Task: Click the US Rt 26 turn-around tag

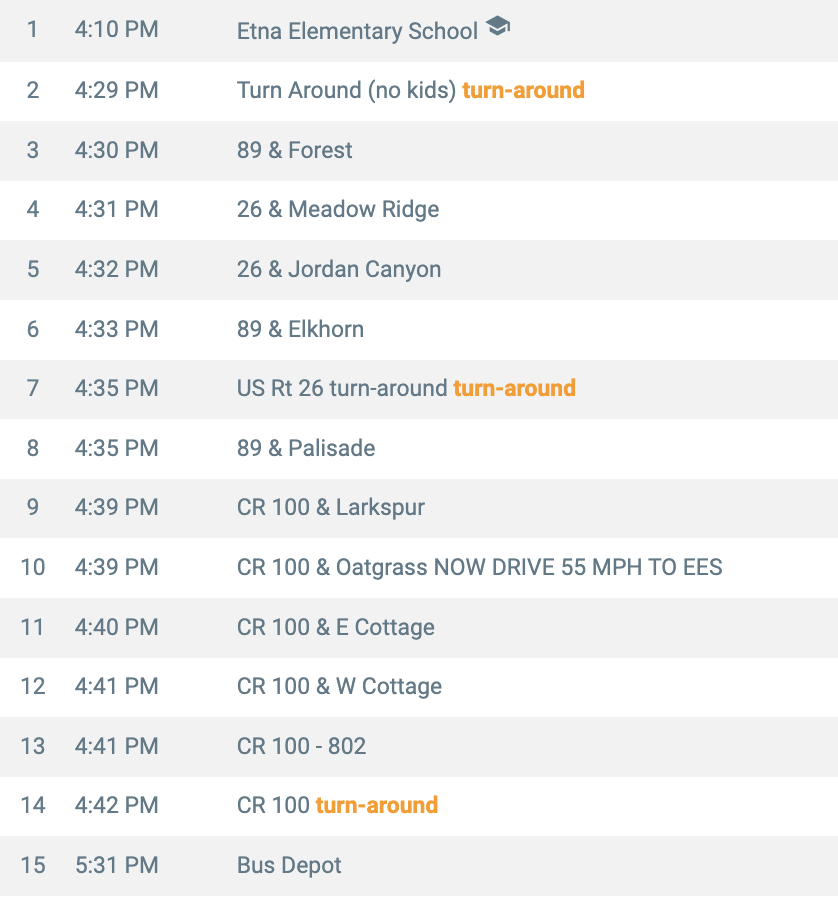Action: click(x=514, y=388)
